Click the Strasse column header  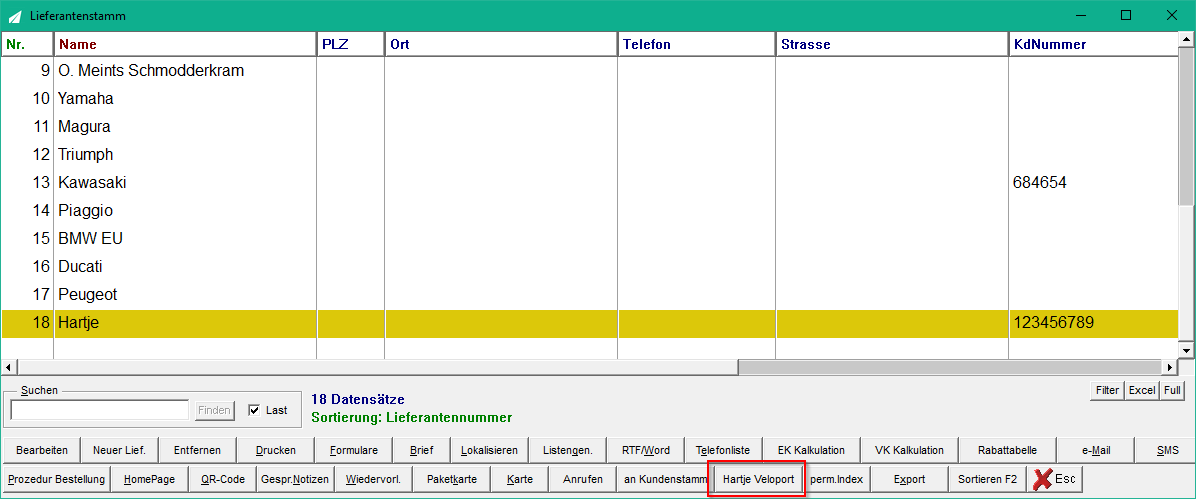[892, 44]
